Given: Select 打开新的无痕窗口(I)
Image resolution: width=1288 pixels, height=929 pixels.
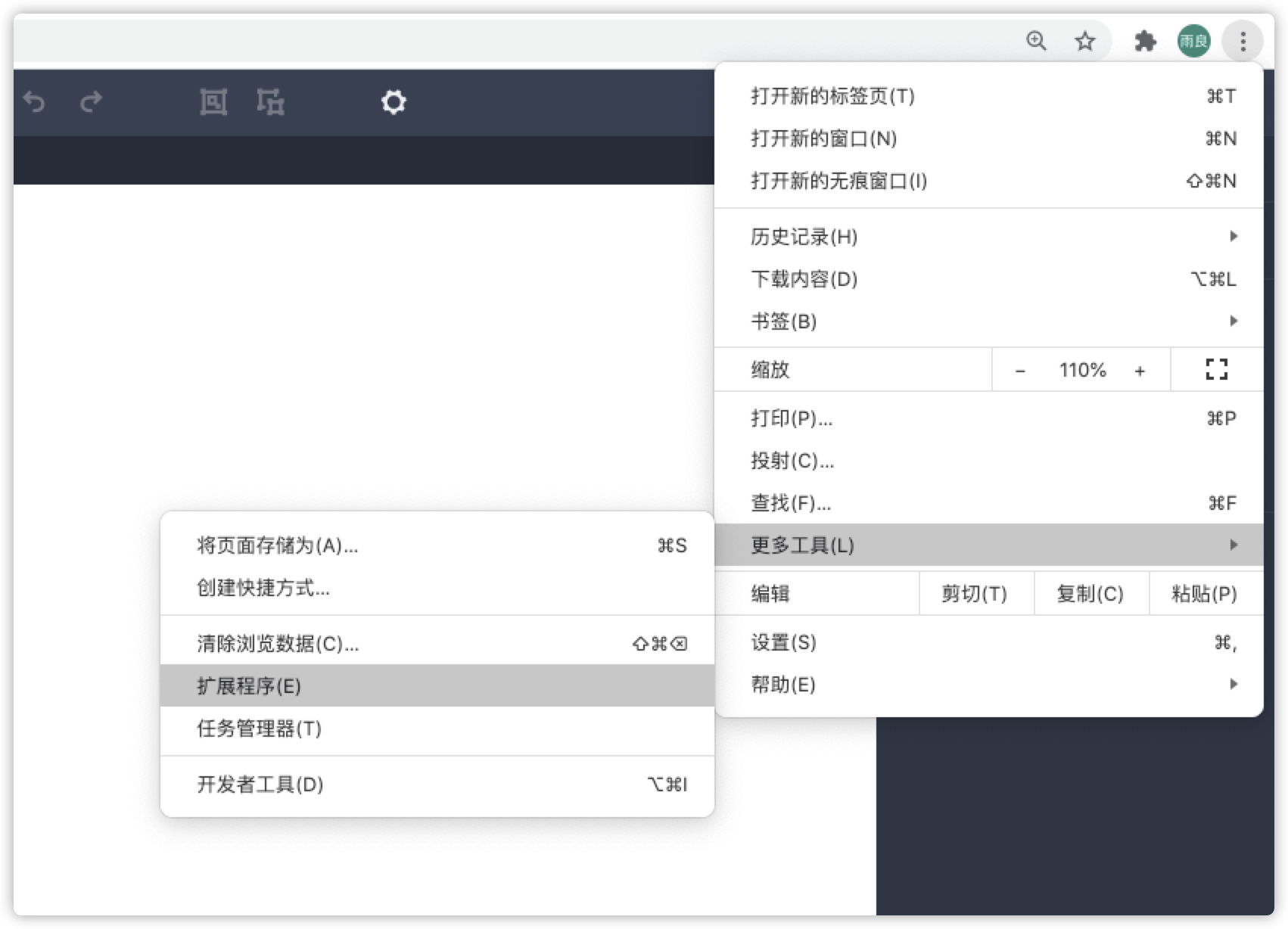Looking at the screenshot, I should coord(989,181).
